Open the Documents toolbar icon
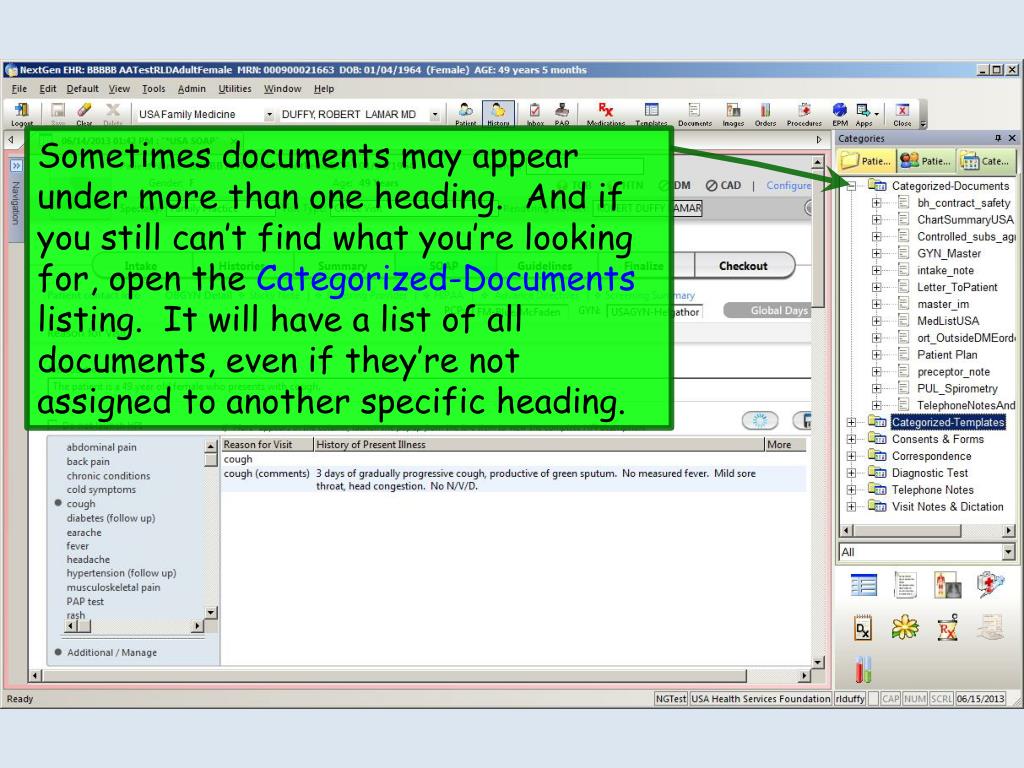1024x768 pixels. pyautogui.click(x=695, y=114)
